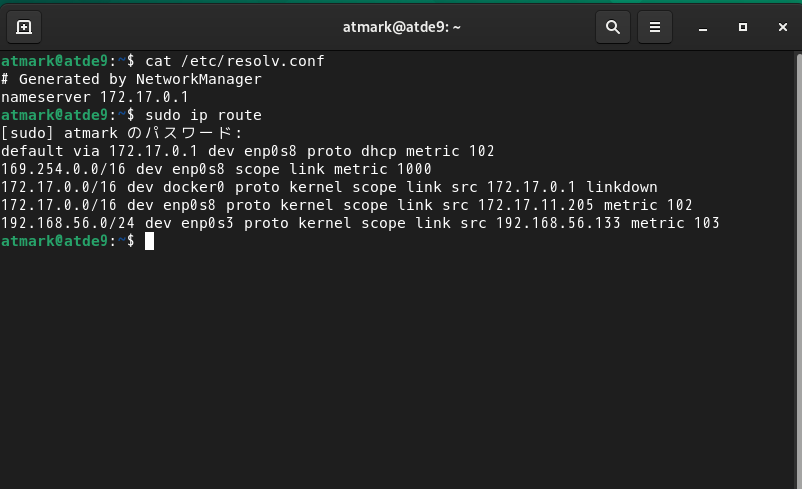Screen dimensions: 802x489
Task: Click the atmark@atde9 window title
Action: pyautogui.click(x=402, y=27)
